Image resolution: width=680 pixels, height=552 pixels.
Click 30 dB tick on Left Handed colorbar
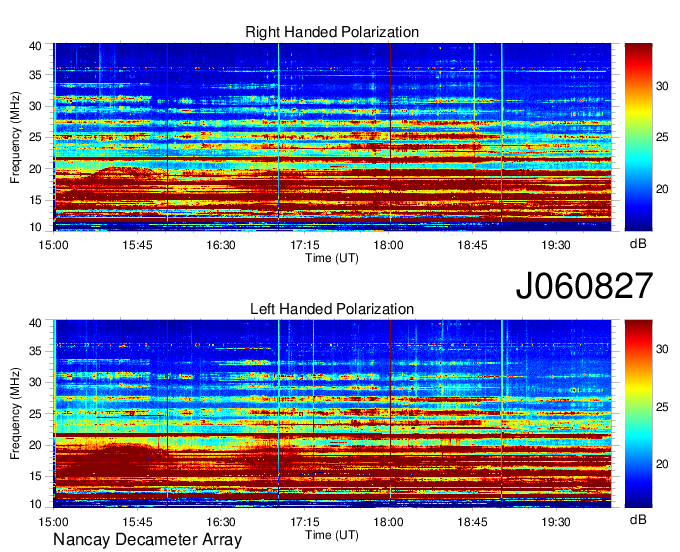pos(662,349)
